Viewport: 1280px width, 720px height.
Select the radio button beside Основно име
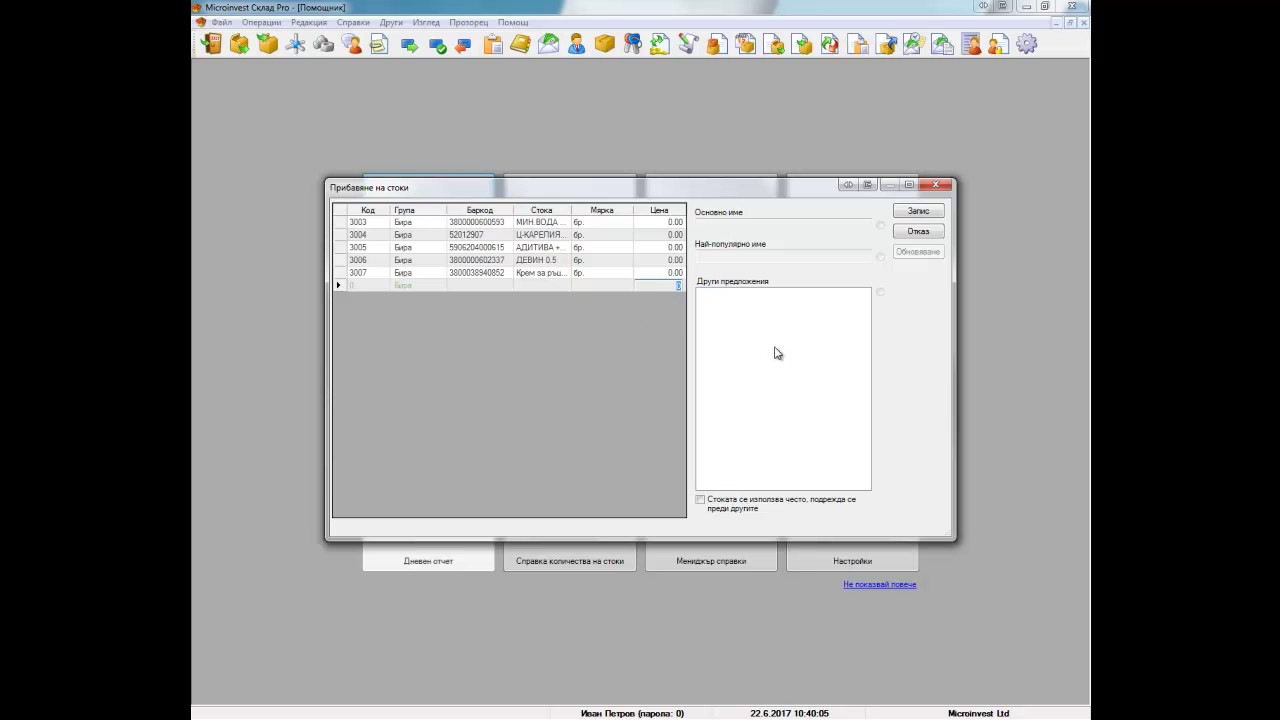point(880,225)
